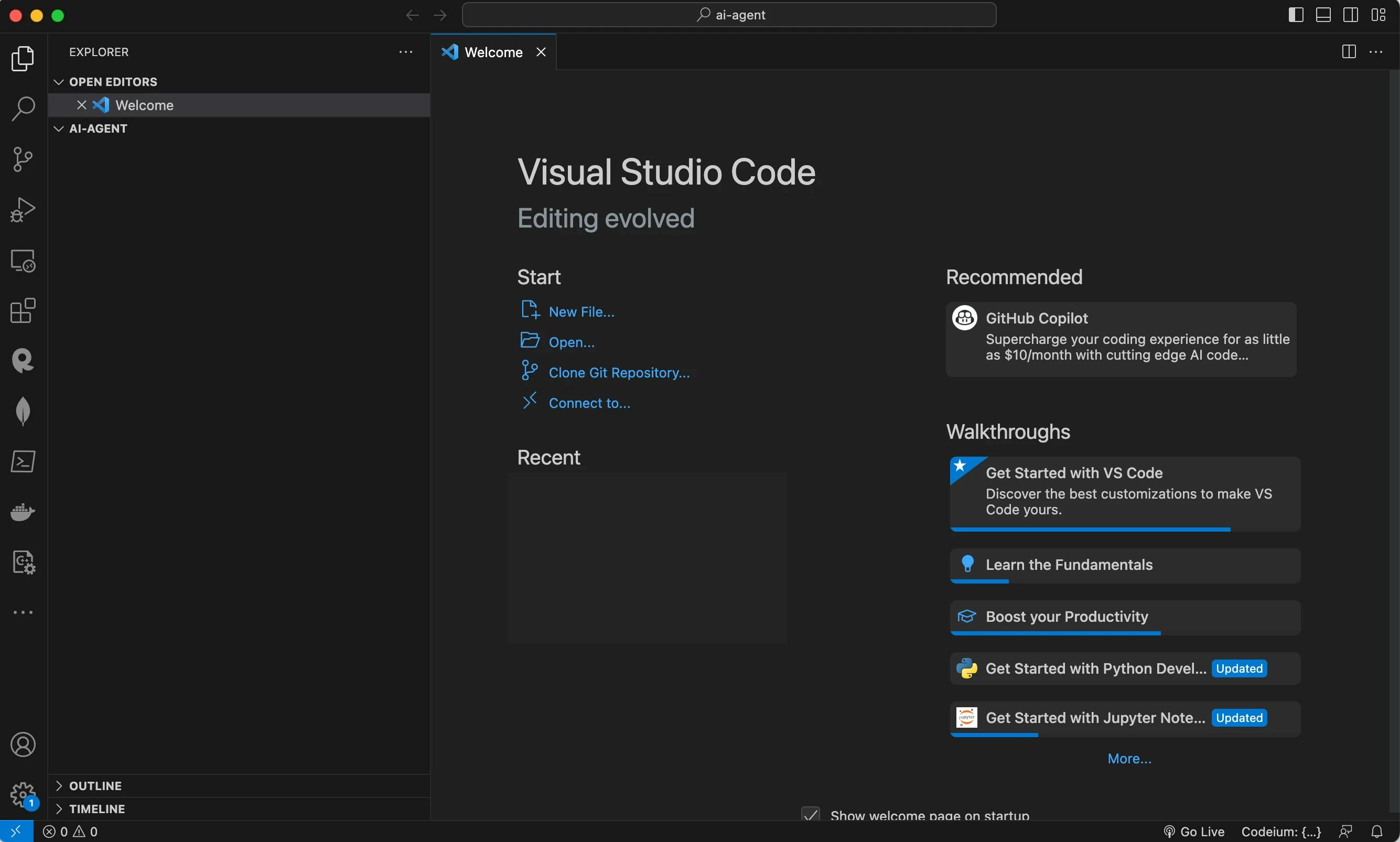Open the MongoDB leaf sidebar icon
The image size is (1400, 842).
click(23, 411)
